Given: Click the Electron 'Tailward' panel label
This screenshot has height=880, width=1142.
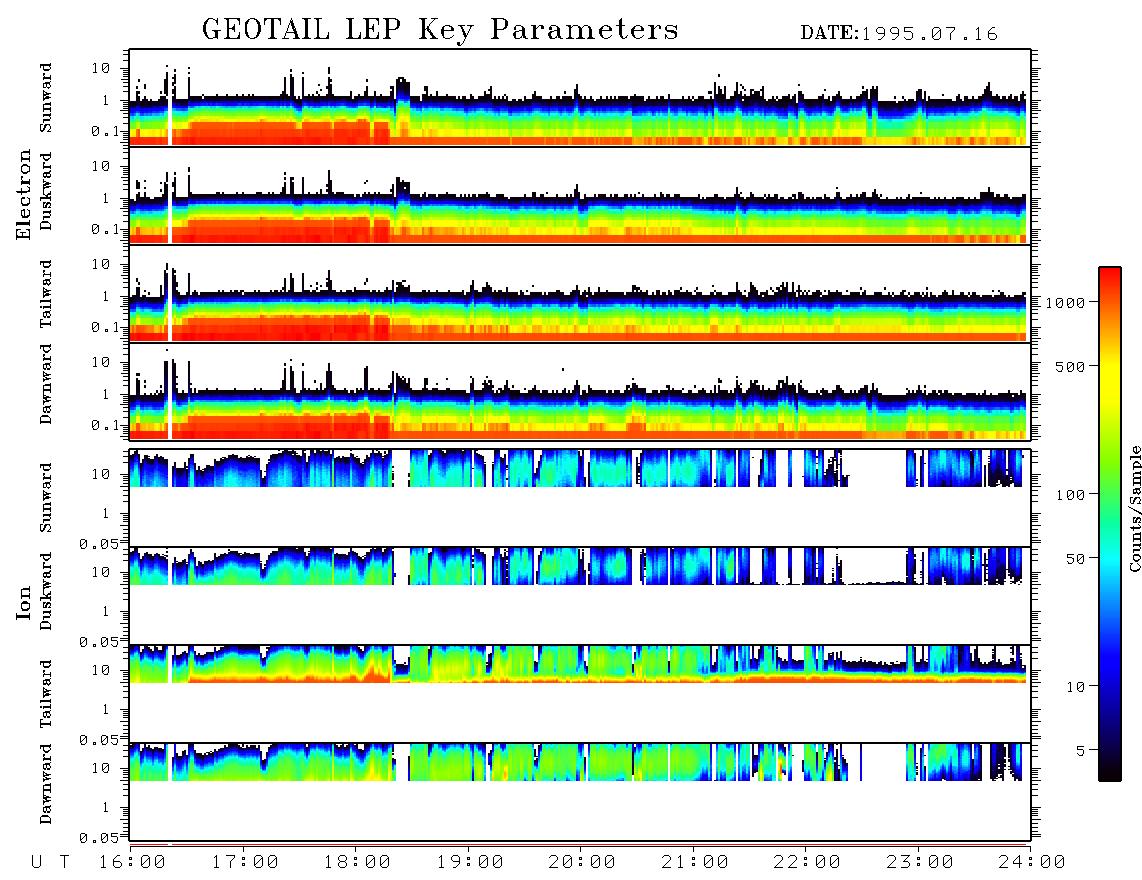Looking at the screenshot, I should point(45,293).
